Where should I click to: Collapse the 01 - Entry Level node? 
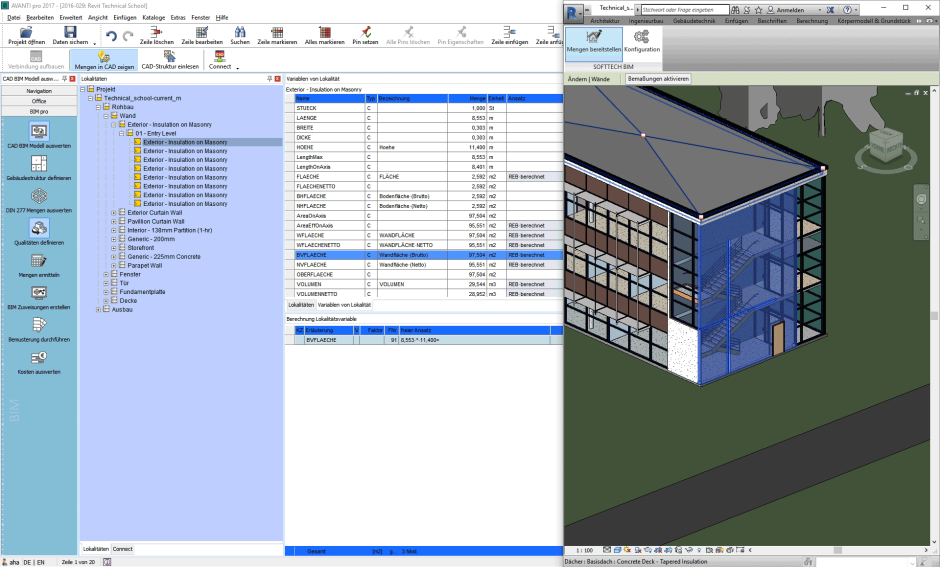[x=122, y=133]
